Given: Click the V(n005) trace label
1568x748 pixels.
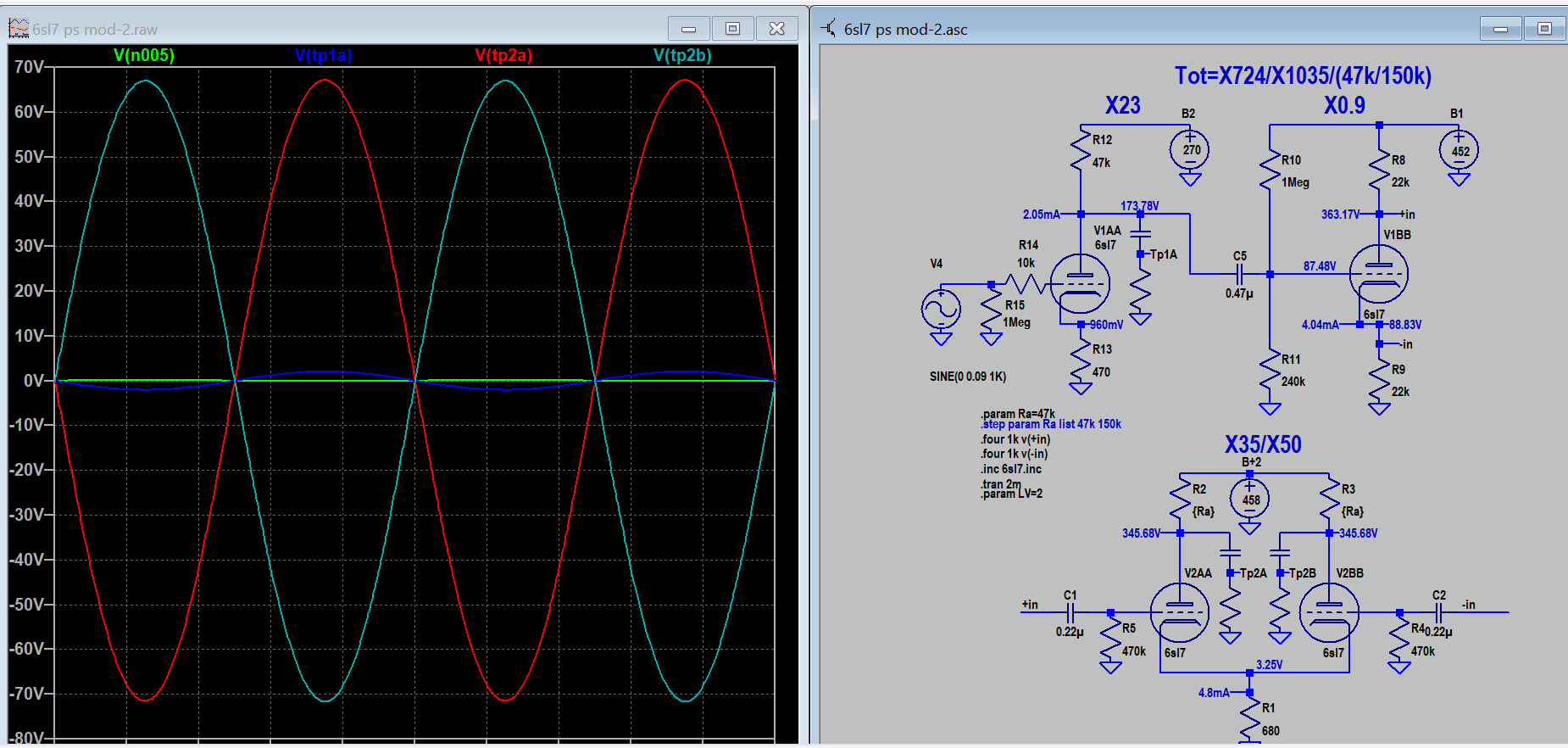Looking at the screenshot, I should [144, 55].
